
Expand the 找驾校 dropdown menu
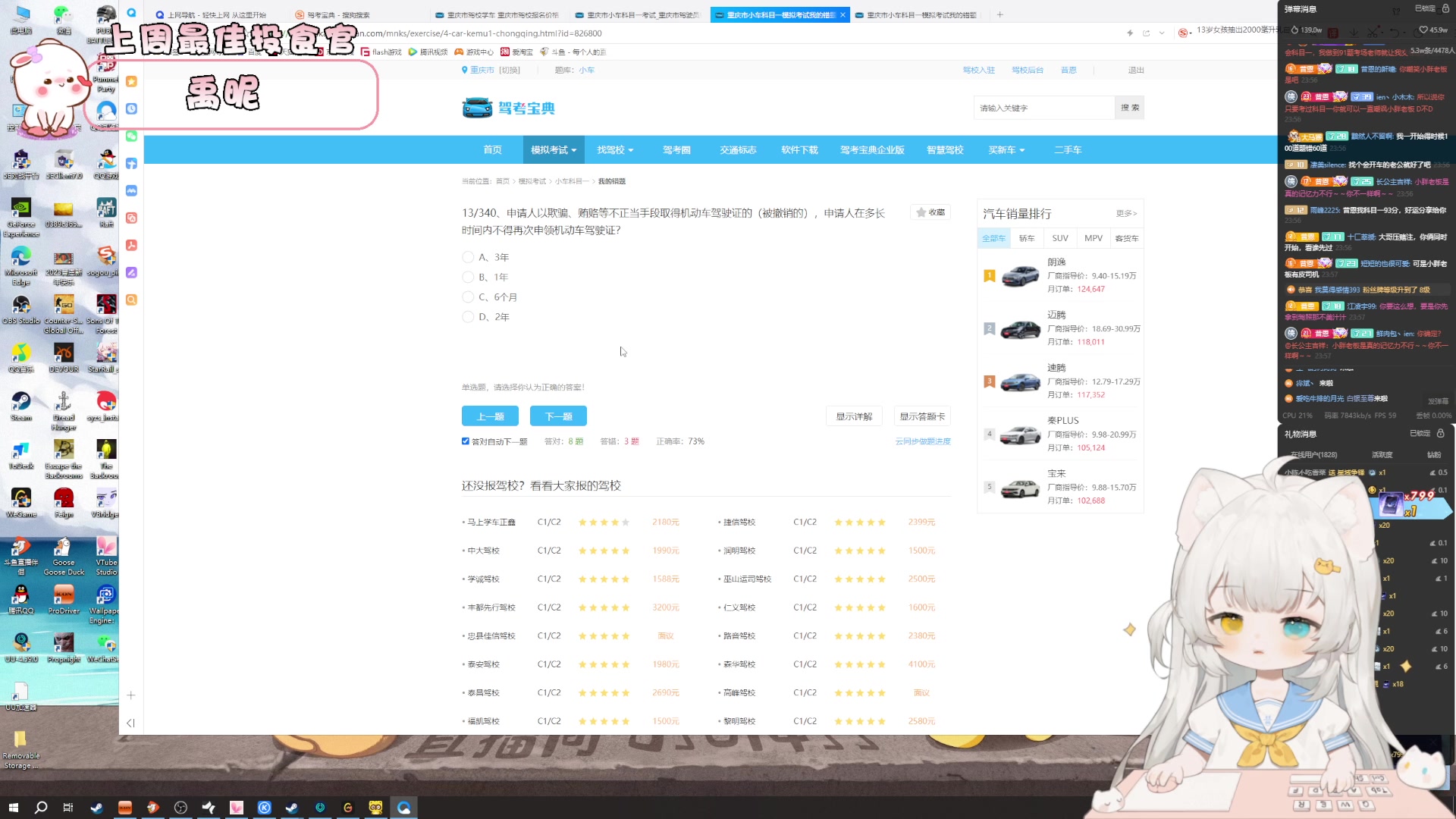(x=614, y=150)
